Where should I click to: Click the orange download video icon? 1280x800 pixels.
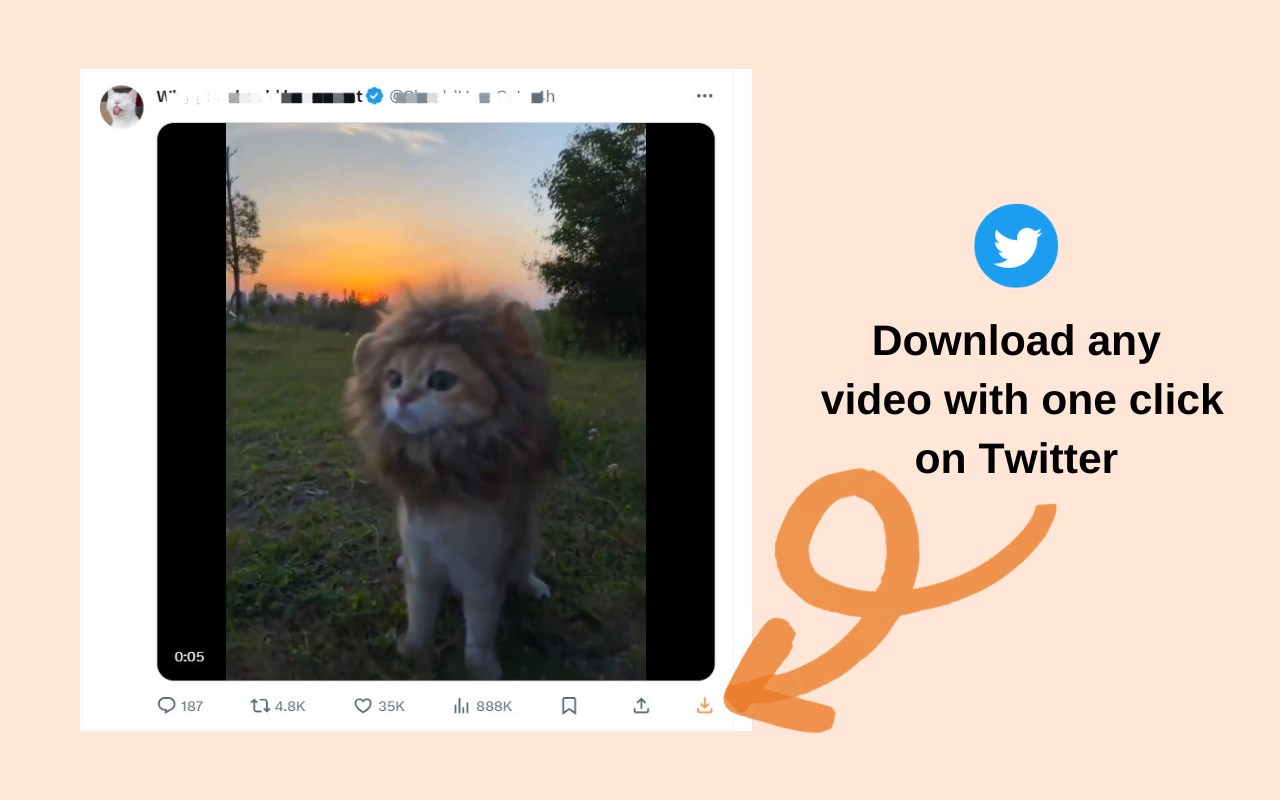[704, 705]
